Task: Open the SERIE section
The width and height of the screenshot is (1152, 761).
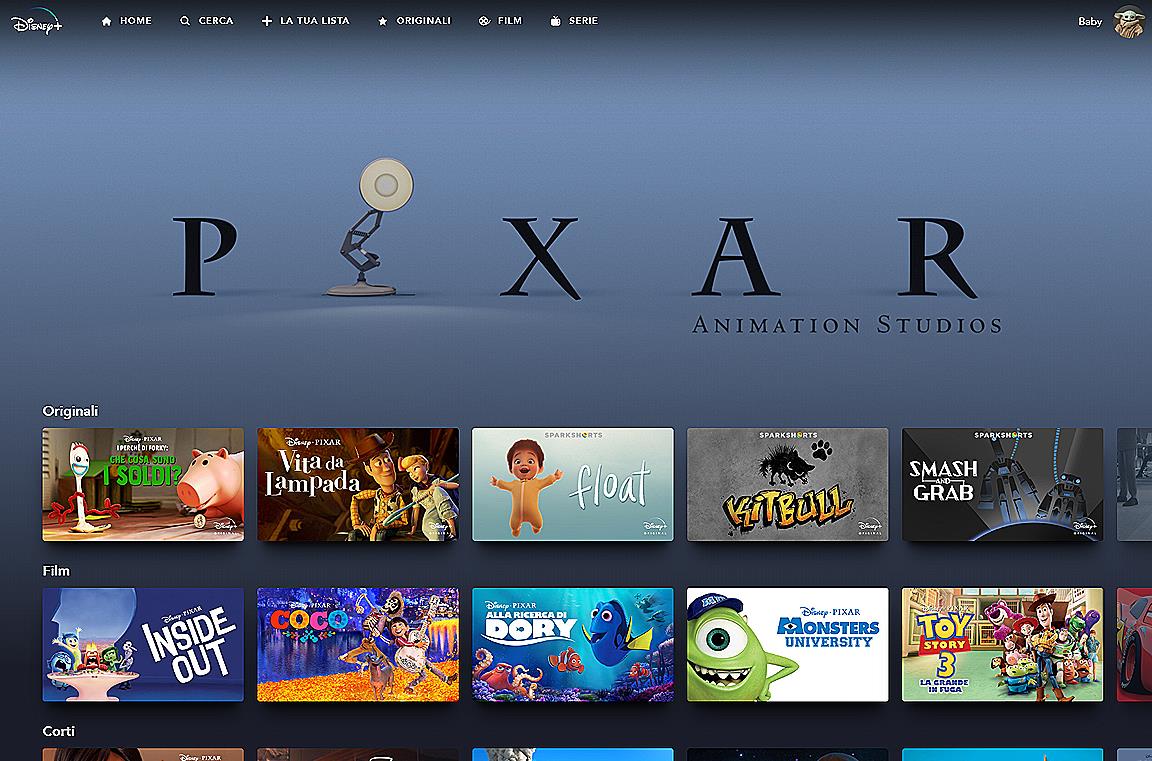Action: (583, 21)
